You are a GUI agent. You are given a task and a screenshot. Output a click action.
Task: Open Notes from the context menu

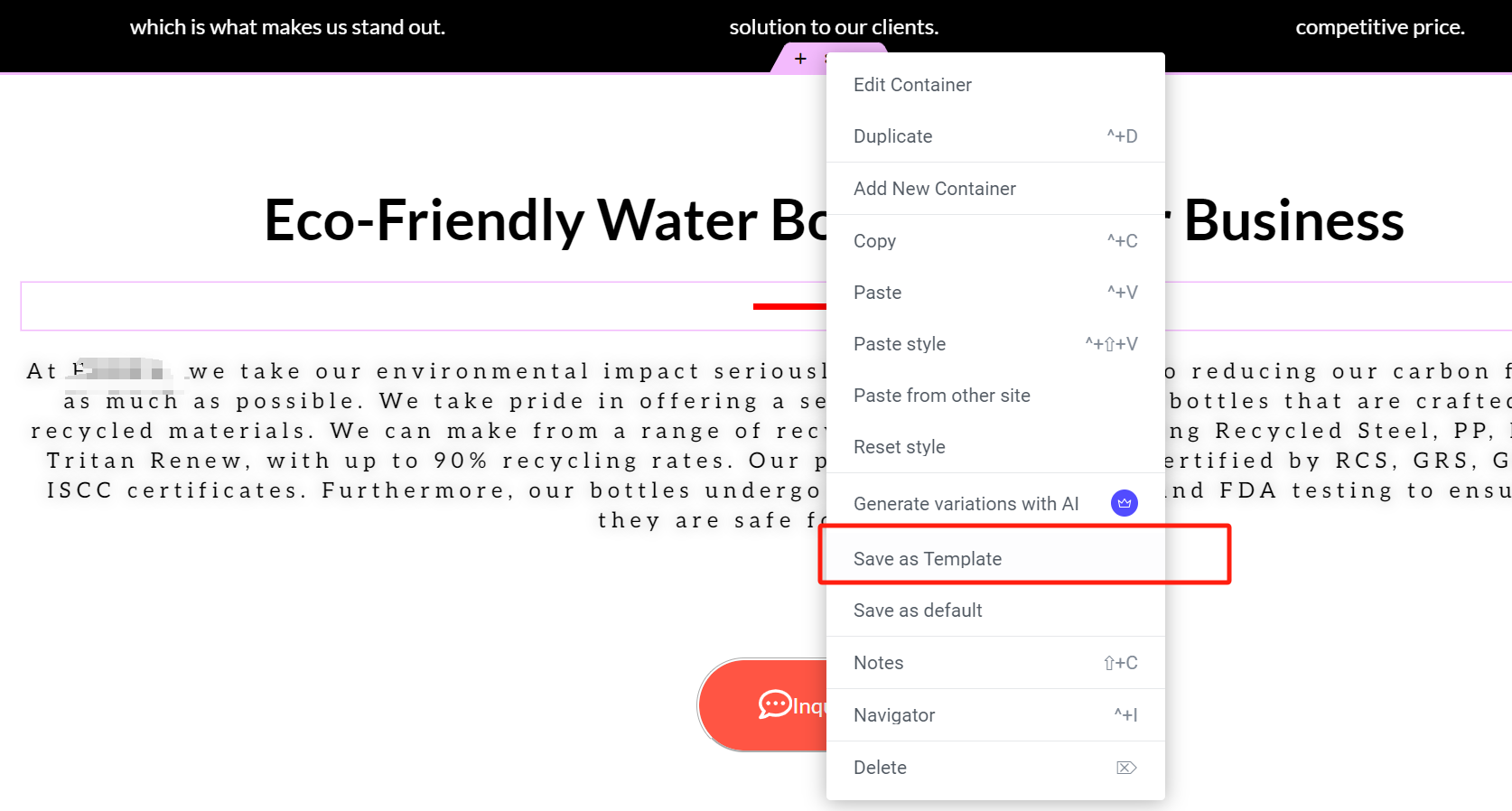[878, 663]
